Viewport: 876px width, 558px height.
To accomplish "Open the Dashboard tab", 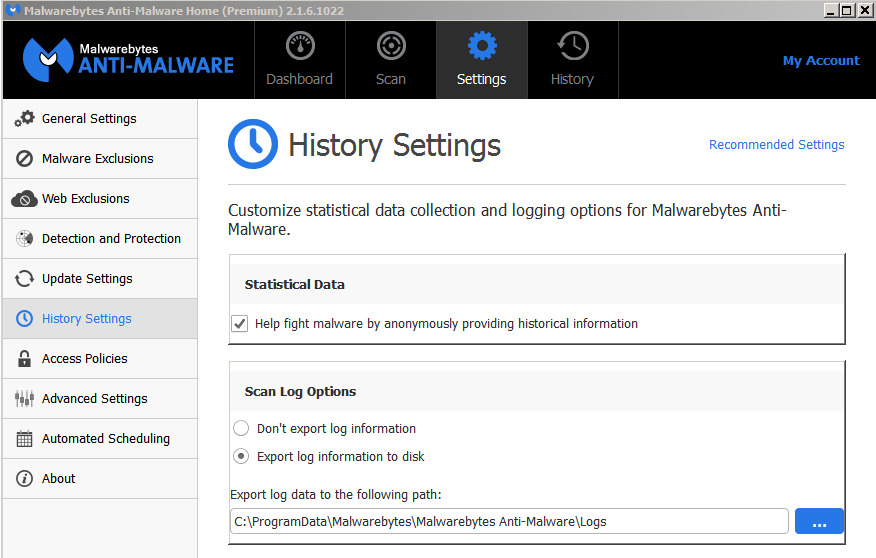I will click(x=300, y=60).
